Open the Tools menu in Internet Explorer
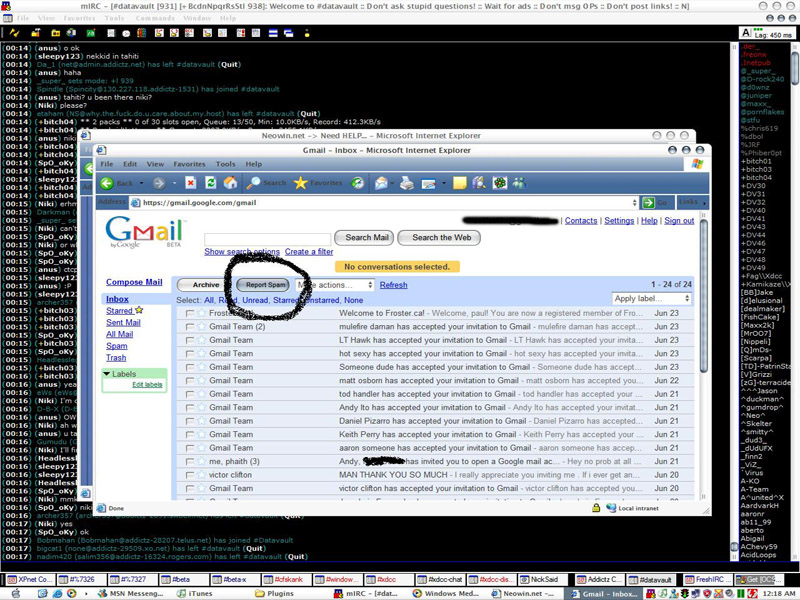Screen dimensions: 800x600 [x=225, y=164]
